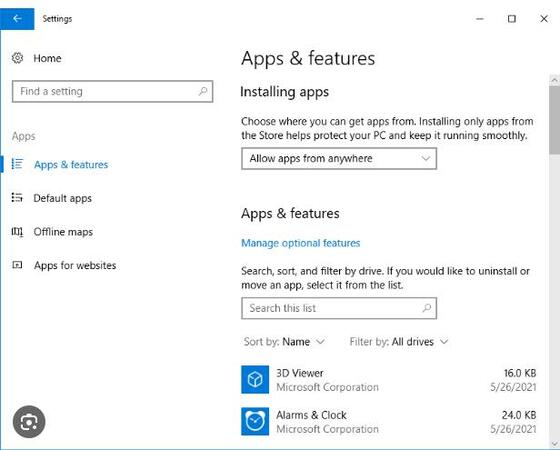Open Manage optional features link
Screen dimensions: 560x450
(x=301, y=243)
